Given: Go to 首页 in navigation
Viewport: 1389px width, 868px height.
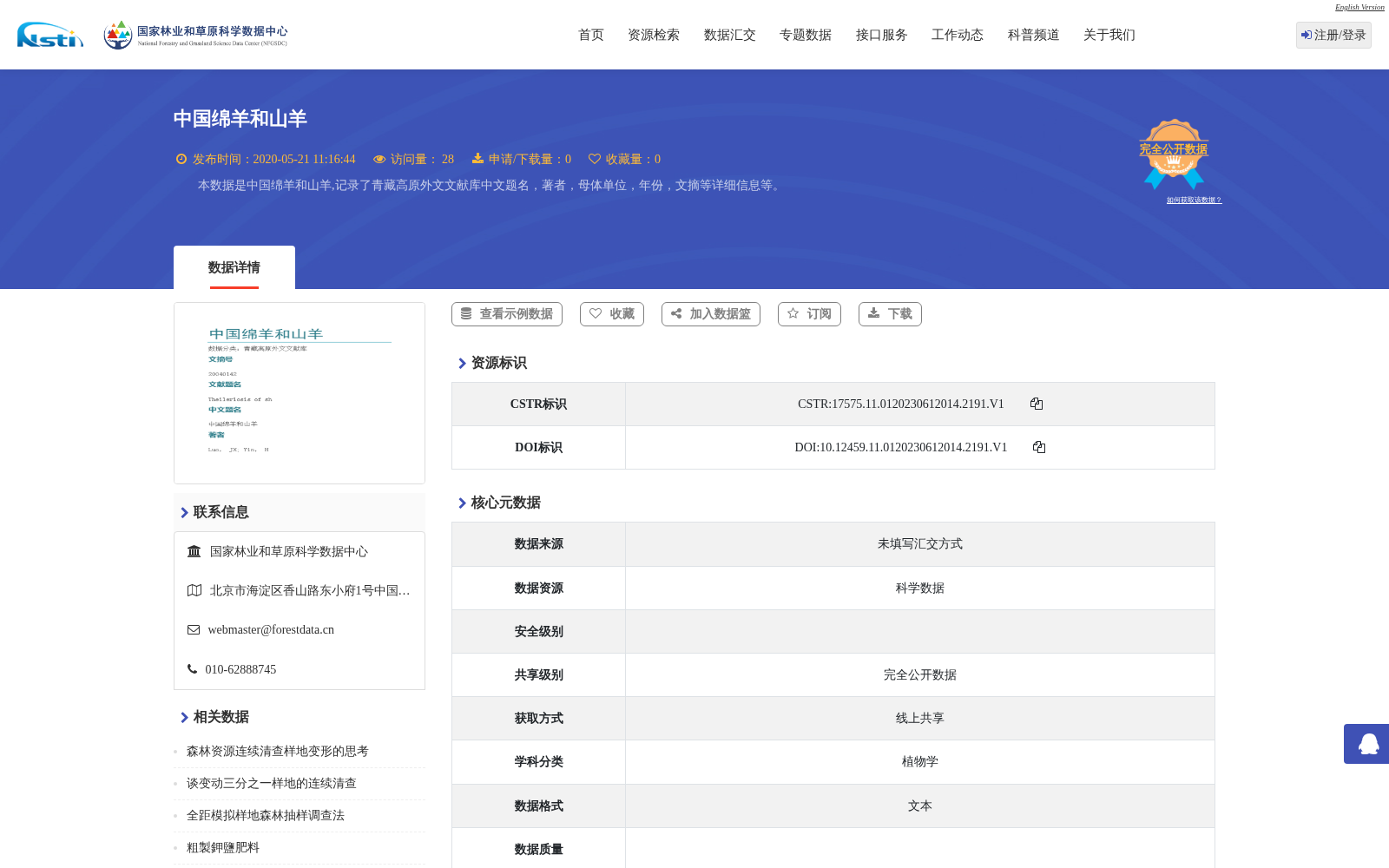Looking at the screenshot, I should (591, 35).
